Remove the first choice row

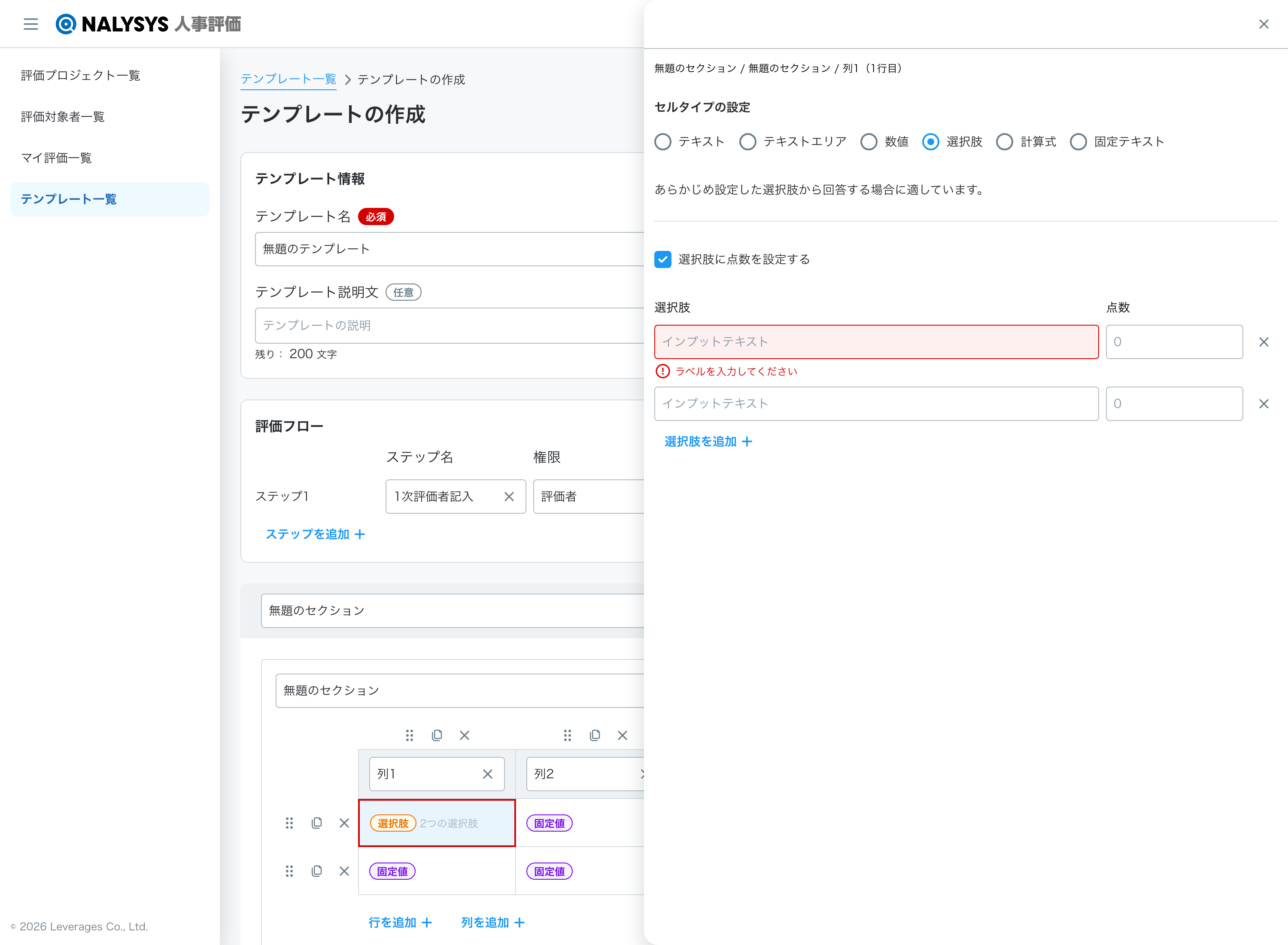[x=1264, y=342]
